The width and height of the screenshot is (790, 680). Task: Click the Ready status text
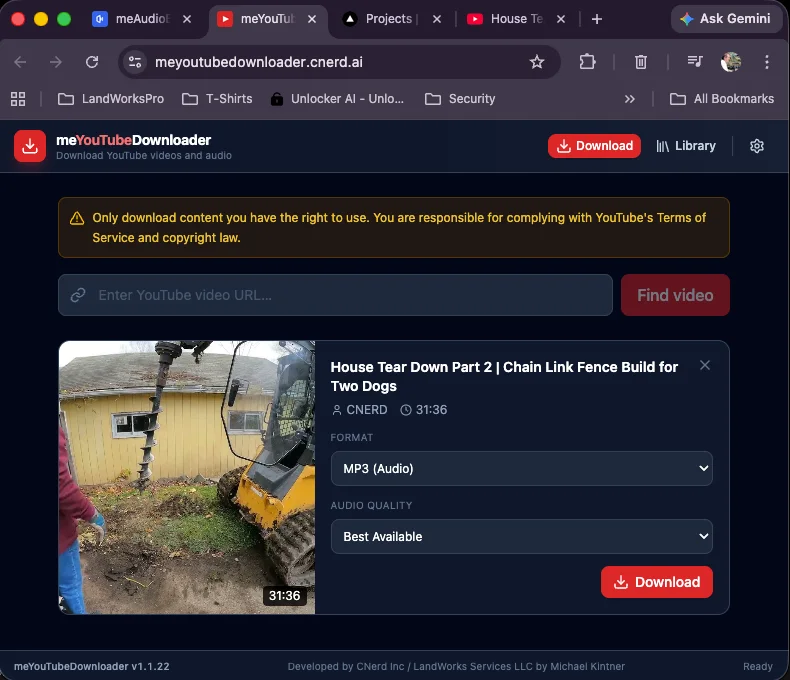[758, 666]
